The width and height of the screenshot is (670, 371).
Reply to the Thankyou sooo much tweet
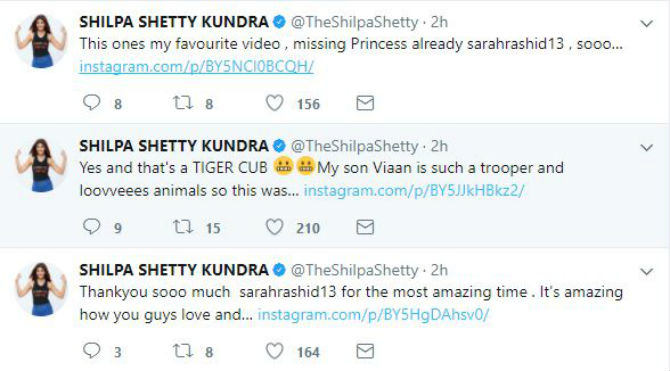(x=91, y=350)
